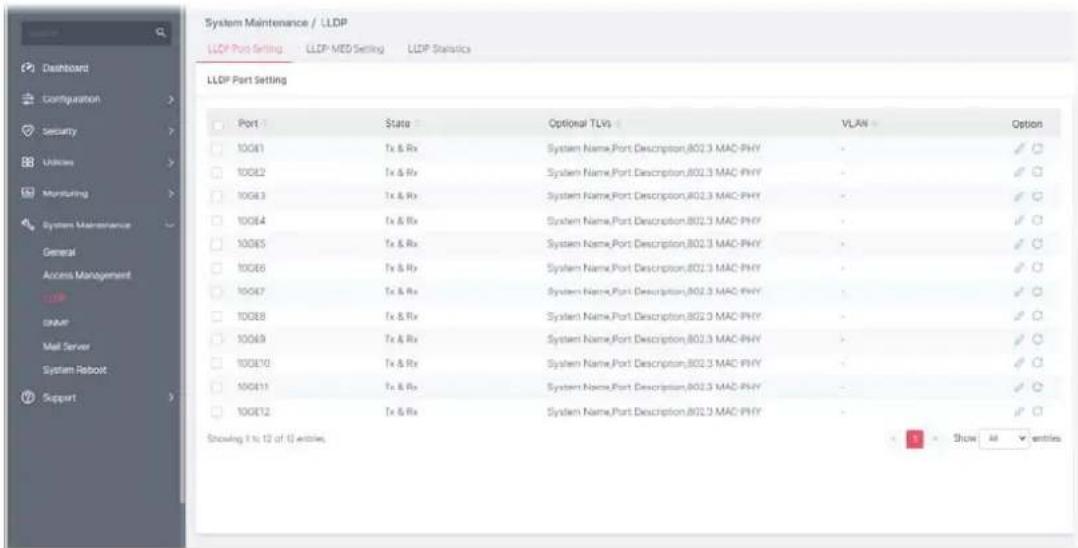
Task: Sort table by Port column
Action: point(251,124)
